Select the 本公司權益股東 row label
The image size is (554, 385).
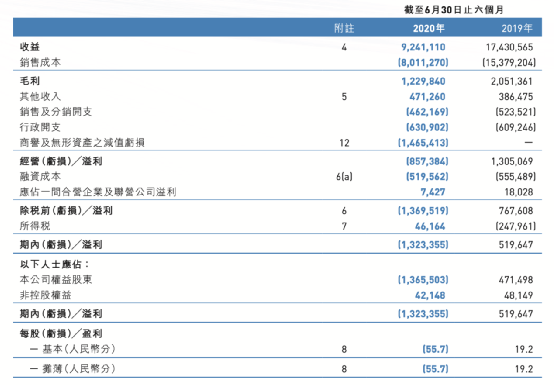point(56,280)
